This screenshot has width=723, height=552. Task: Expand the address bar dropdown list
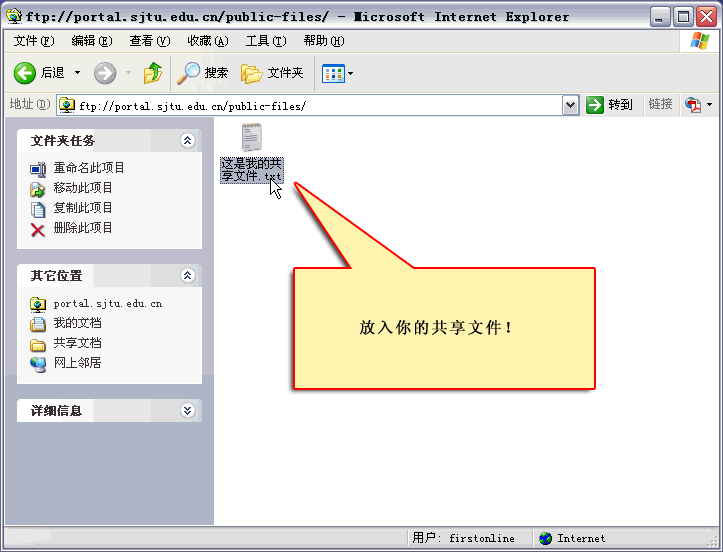pos(570,106)
